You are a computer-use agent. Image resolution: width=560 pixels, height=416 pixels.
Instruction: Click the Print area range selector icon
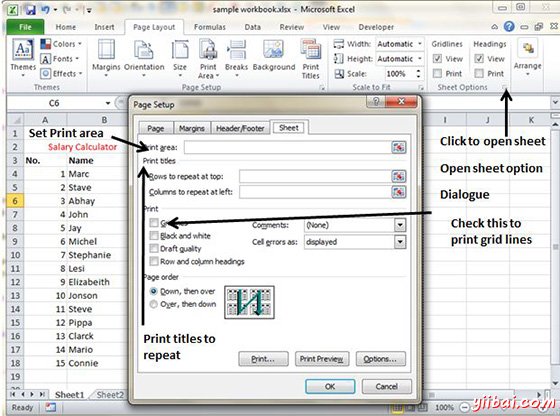399,147
